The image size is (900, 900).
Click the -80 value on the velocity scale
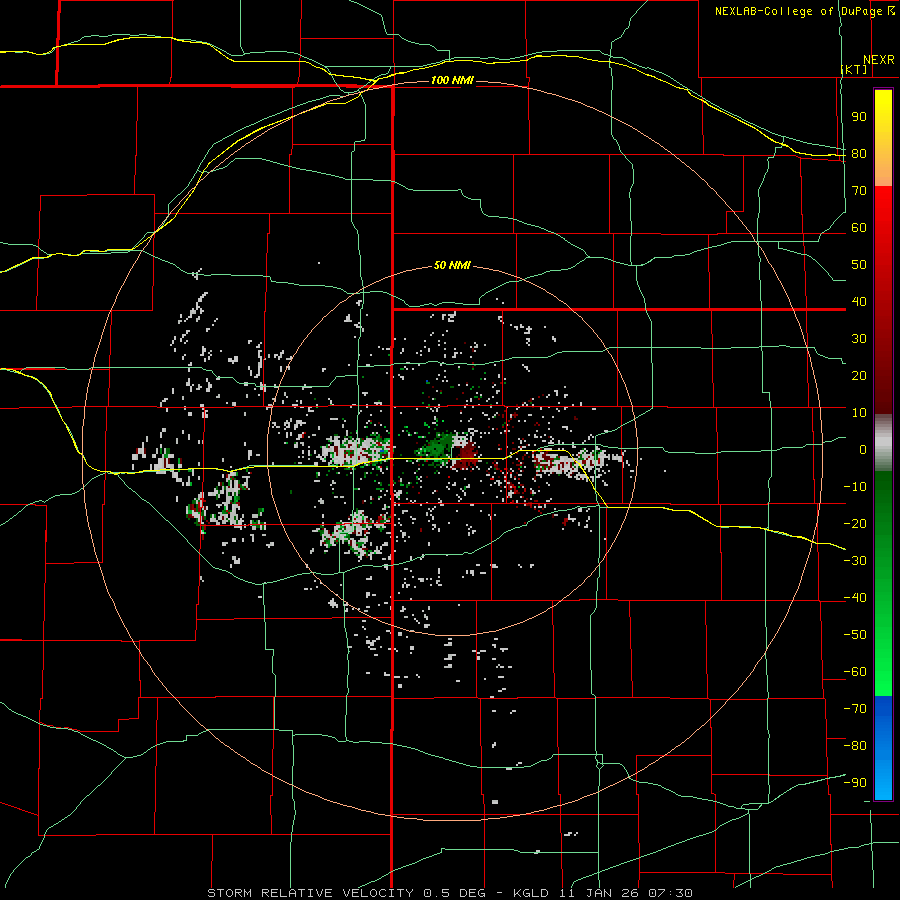(x=855, y=746)
